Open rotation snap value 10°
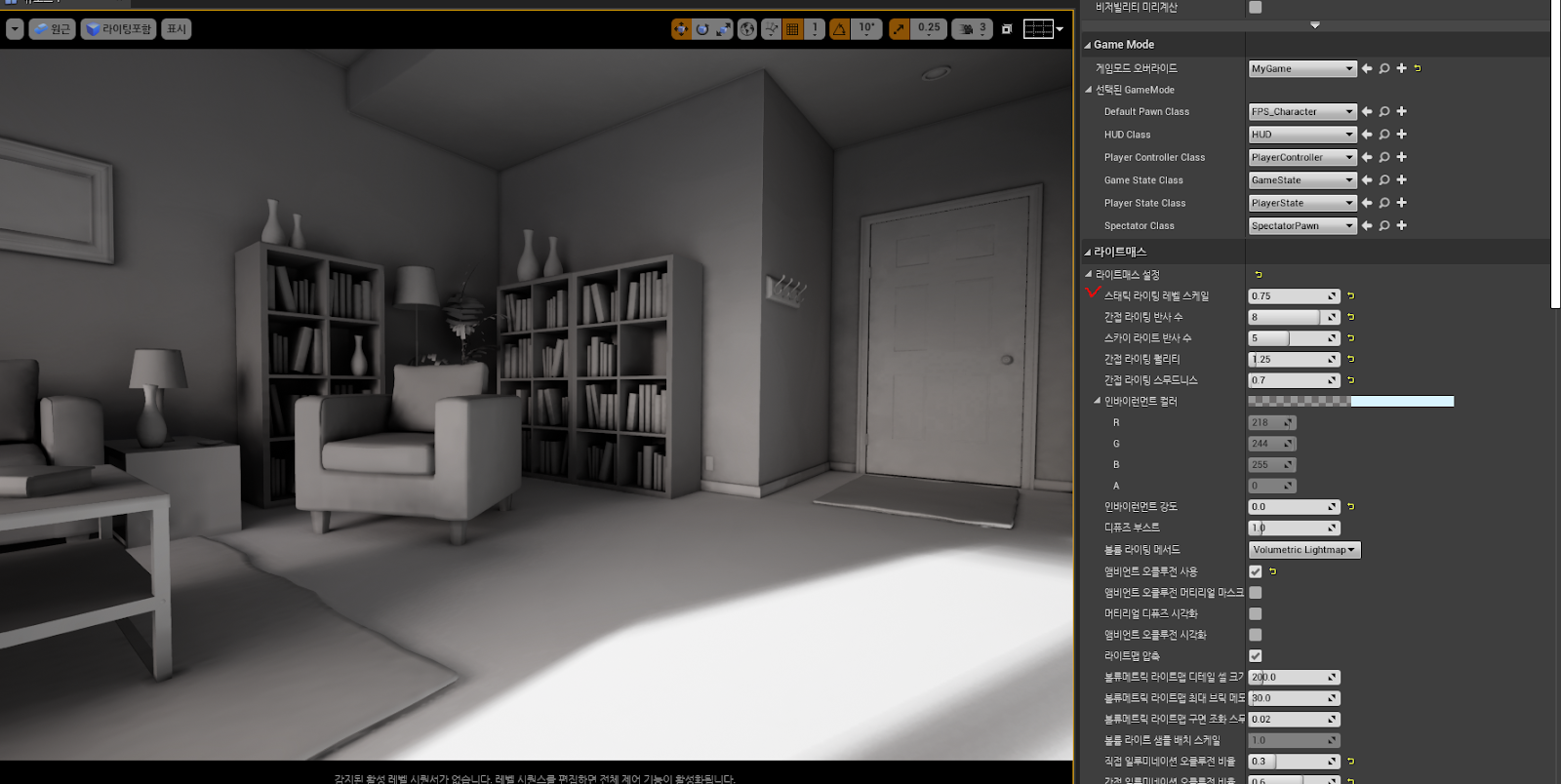Viewport: 1561px width, 784px height. point(866,29)
